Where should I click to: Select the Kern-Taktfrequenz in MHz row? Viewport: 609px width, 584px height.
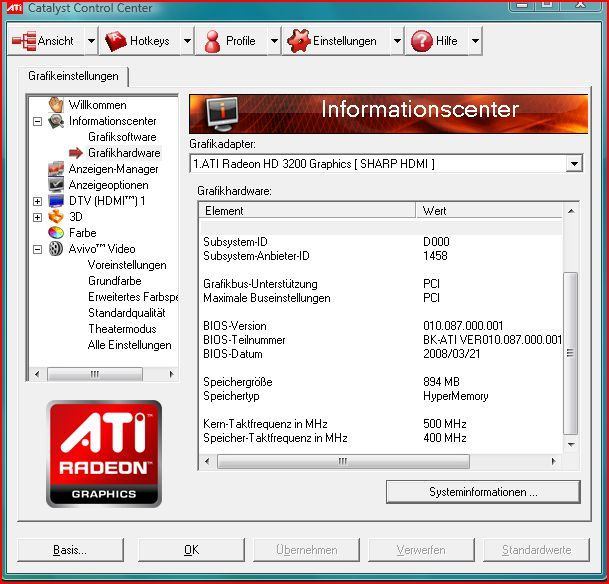point(381,424)
